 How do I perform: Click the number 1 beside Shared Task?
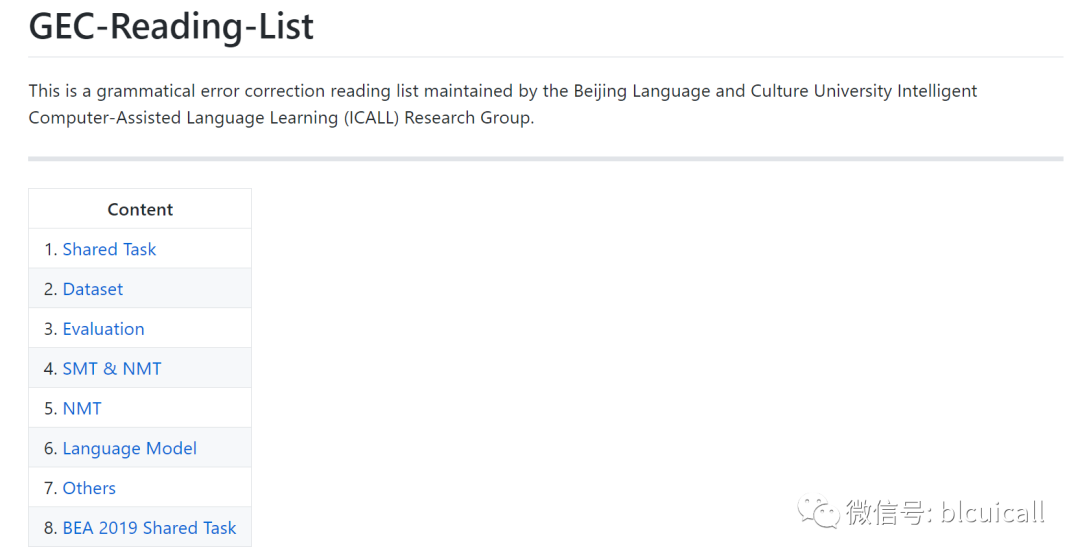click(50, 249)
